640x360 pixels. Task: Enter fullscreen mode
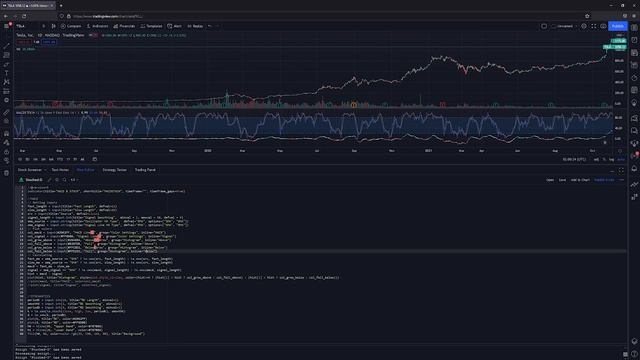pyautogui.click(x=593, y=26)
